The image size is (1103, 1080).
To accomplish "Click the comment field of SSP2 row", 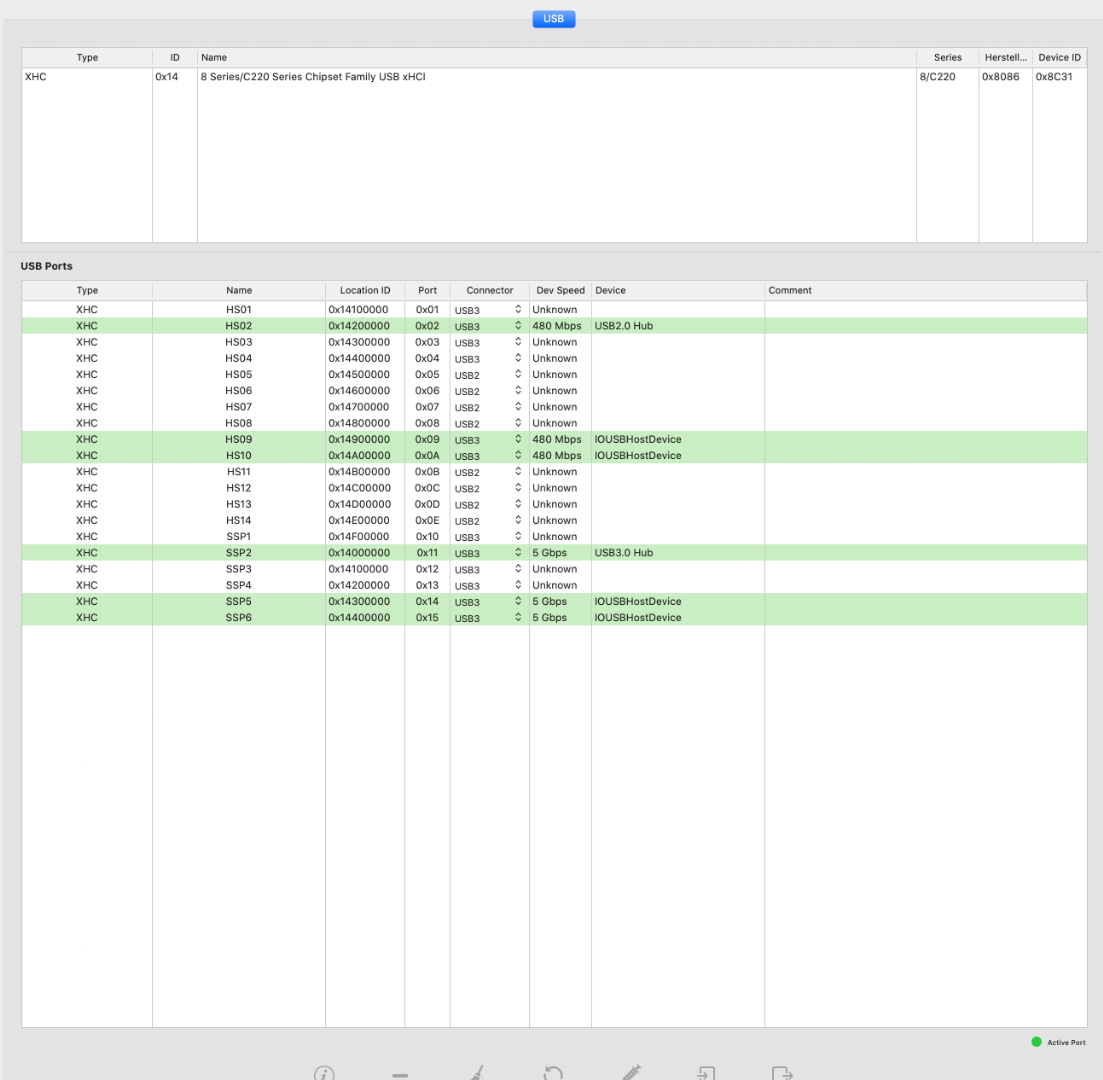I will [x=925, y=552].
